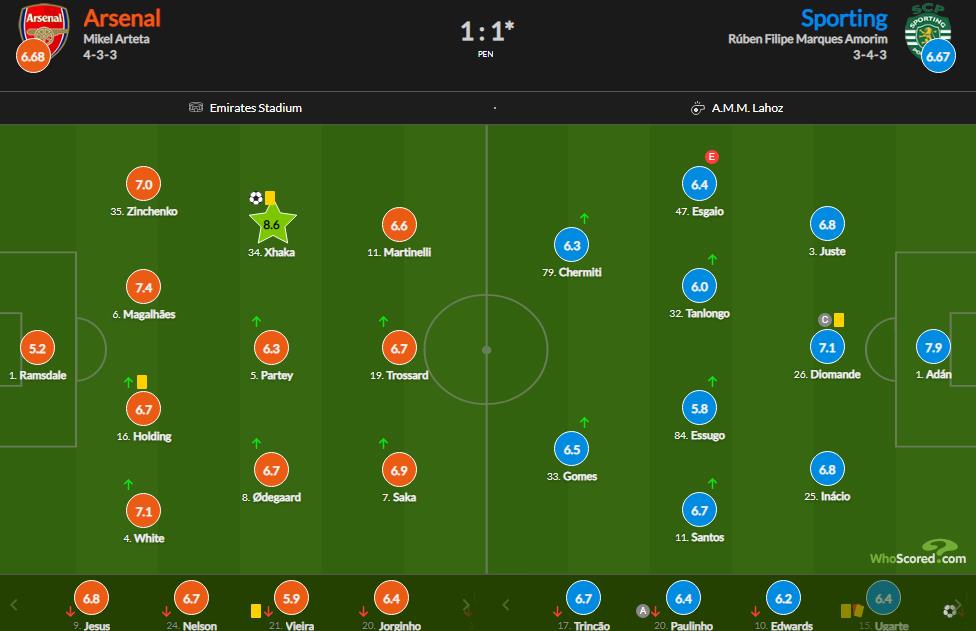The image size is (976, 631).
Task: Click the whistle icon beside A.M.M. Lahoz
Action: 698,108
